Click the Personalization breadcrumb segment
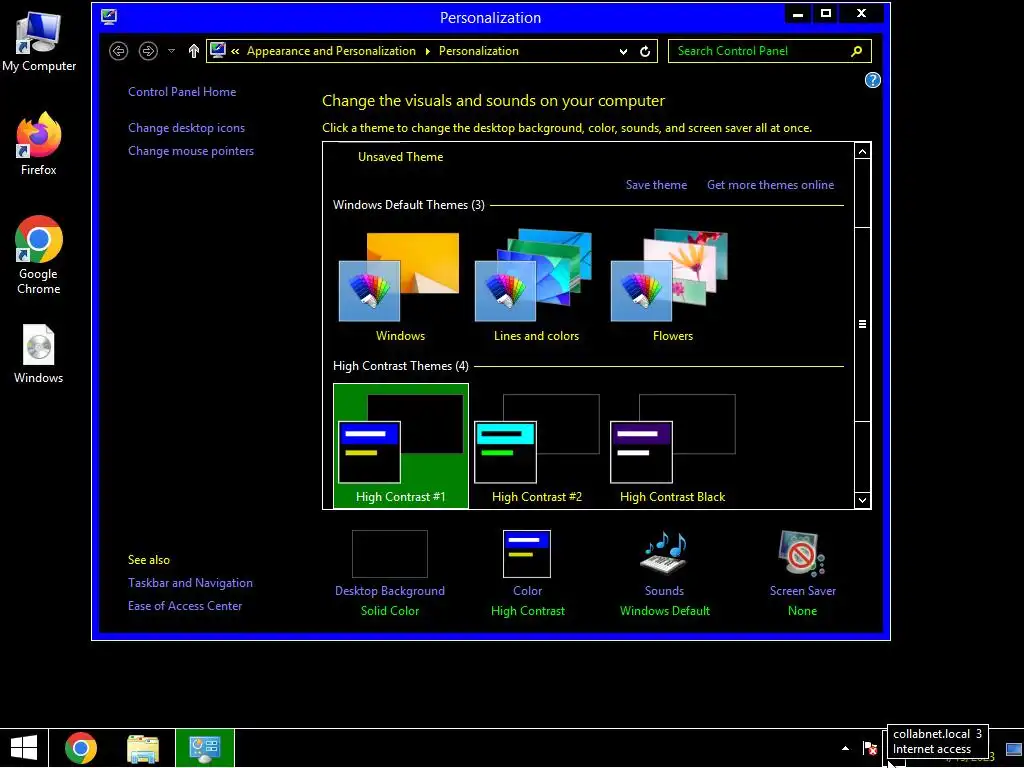Viewport: 1024px width, 768px height. (x=479, y=51)
